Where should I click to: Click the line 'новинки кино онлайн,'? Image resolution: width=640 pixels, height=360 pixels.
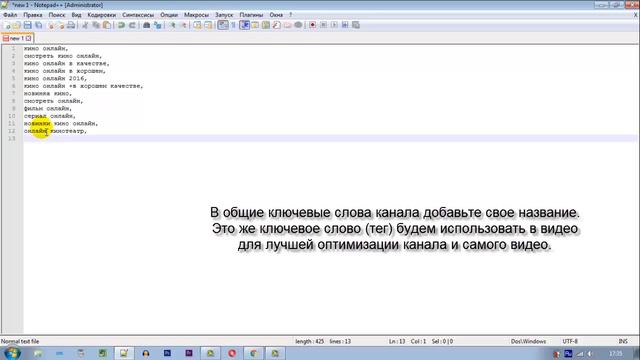pos(61,123)
